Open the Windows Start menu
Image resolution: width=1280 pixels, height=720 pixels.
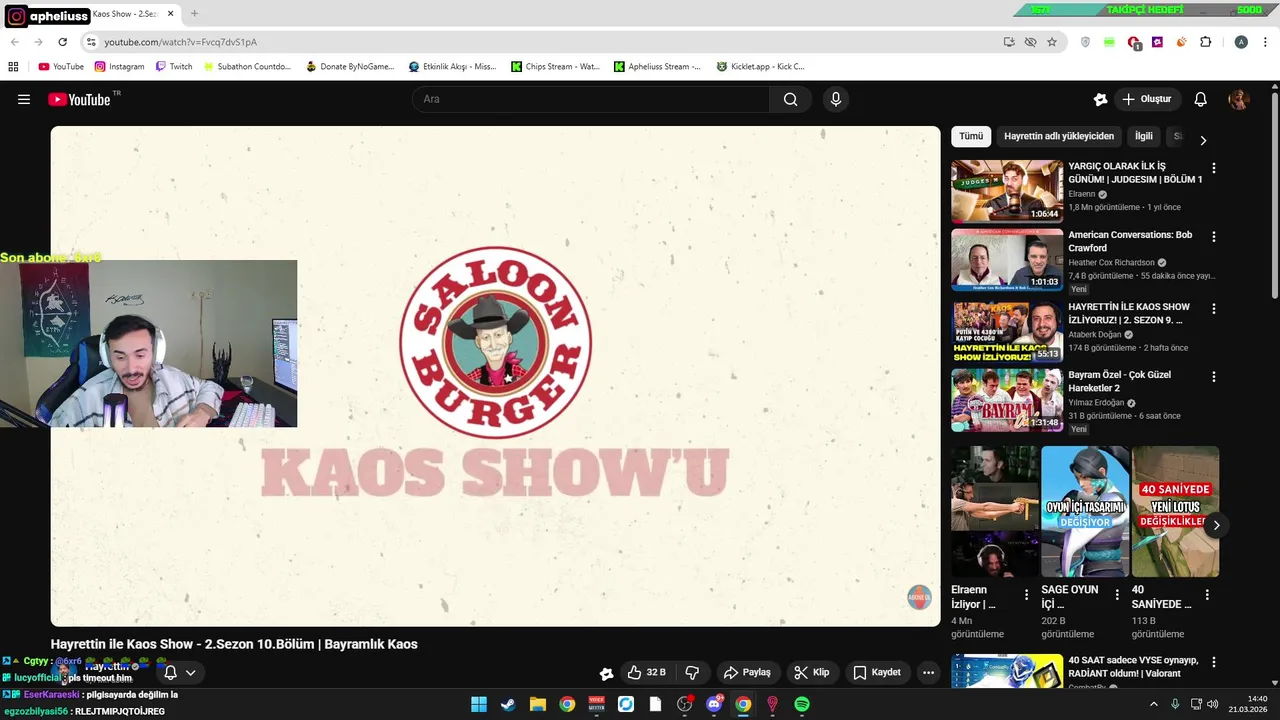pos(479,704)
